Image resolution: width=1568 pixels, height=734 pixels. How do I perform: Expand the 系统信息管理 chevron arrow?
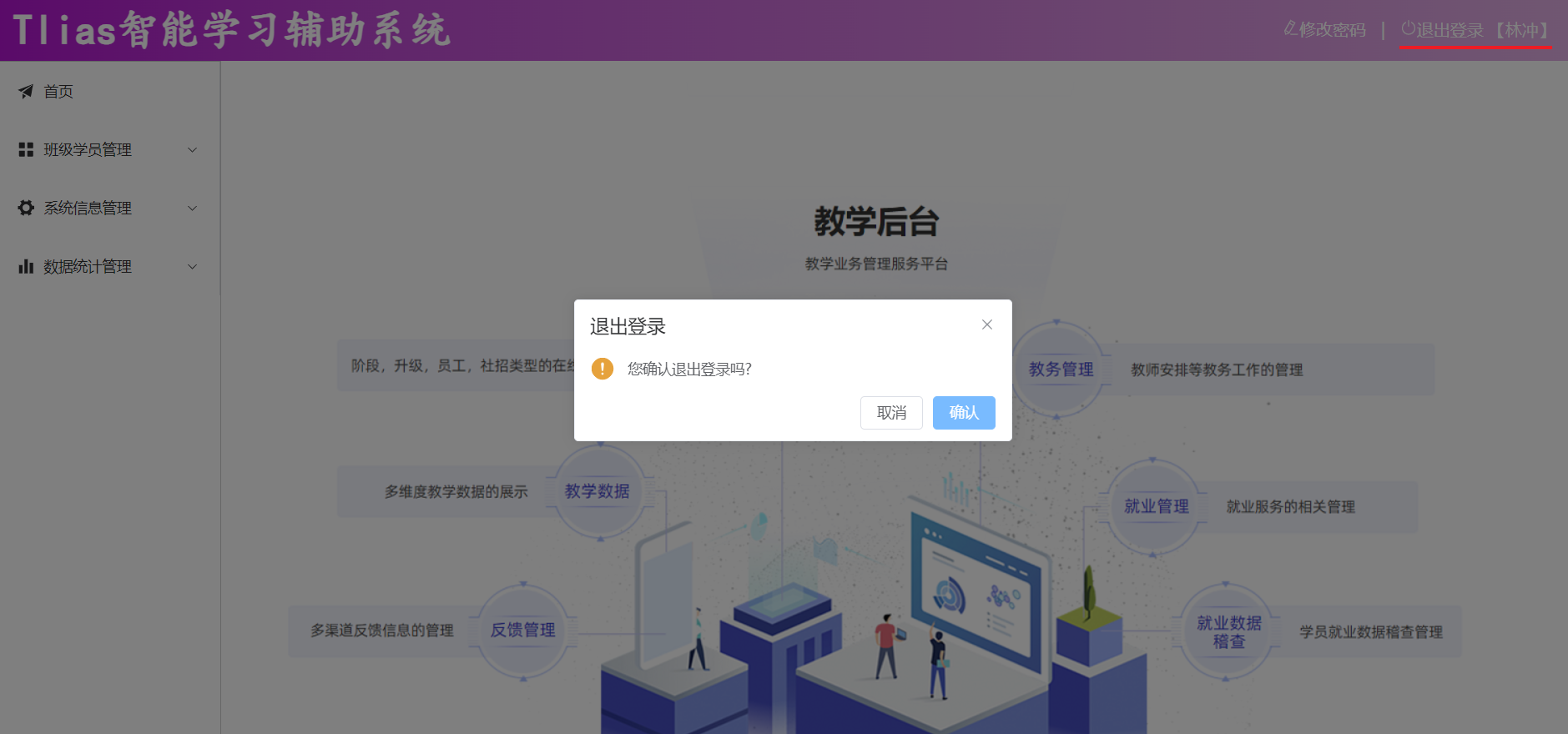[192, 209]
